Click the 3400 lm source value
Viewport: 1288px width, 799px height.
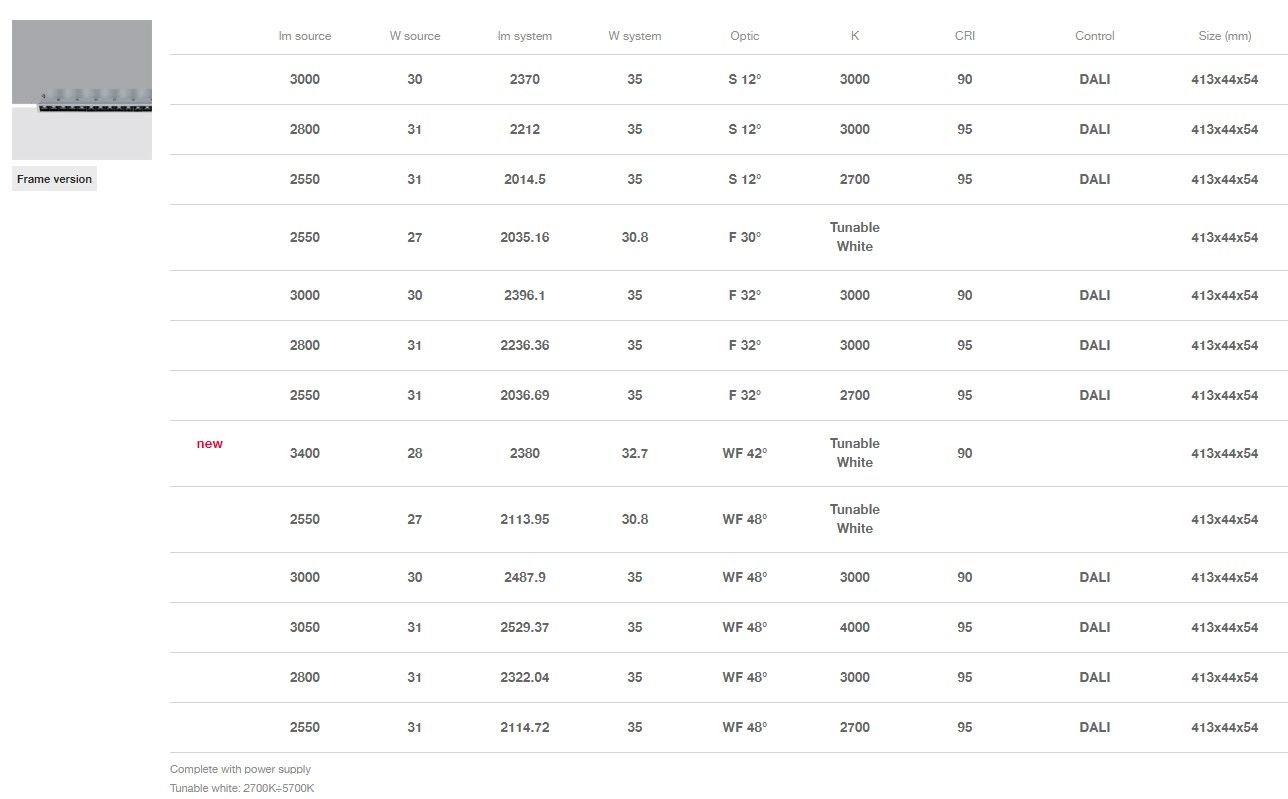point(305,454)
